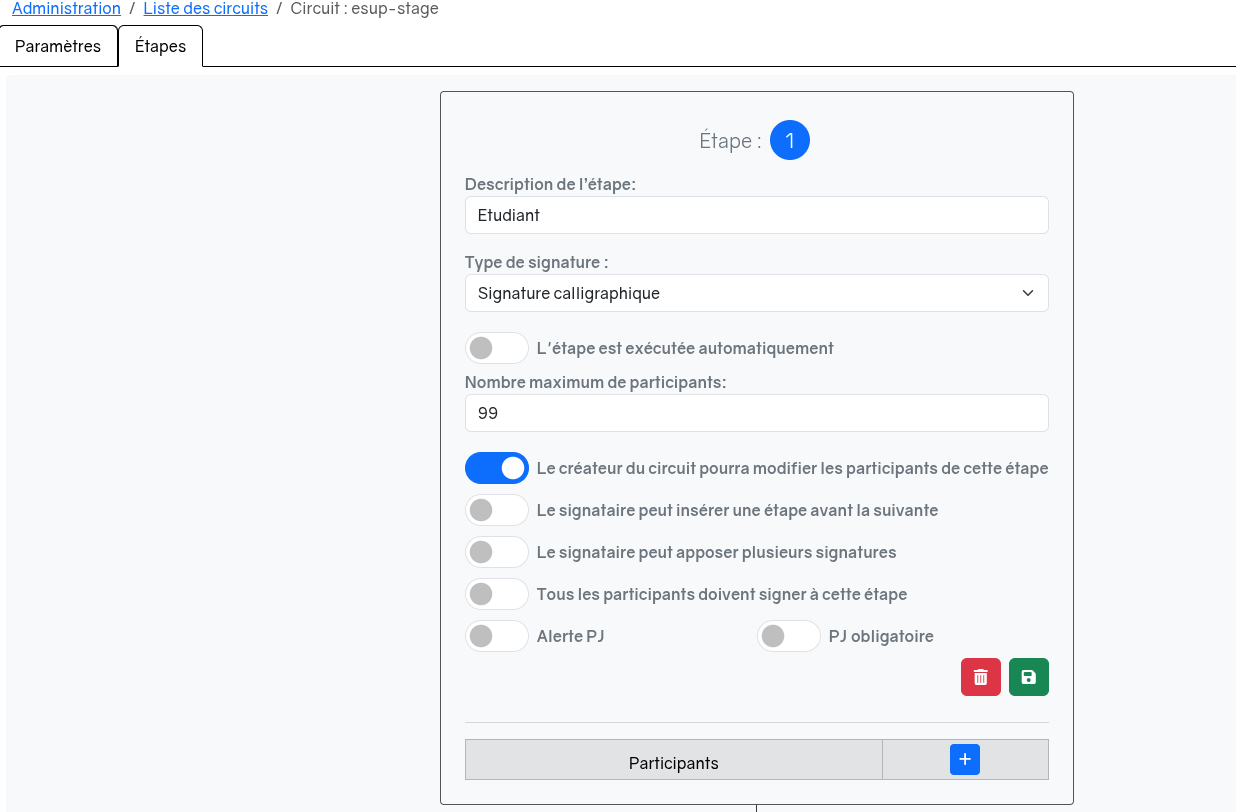
Task: Open the Administration breadcrumb link
Action: click(66, 9)
